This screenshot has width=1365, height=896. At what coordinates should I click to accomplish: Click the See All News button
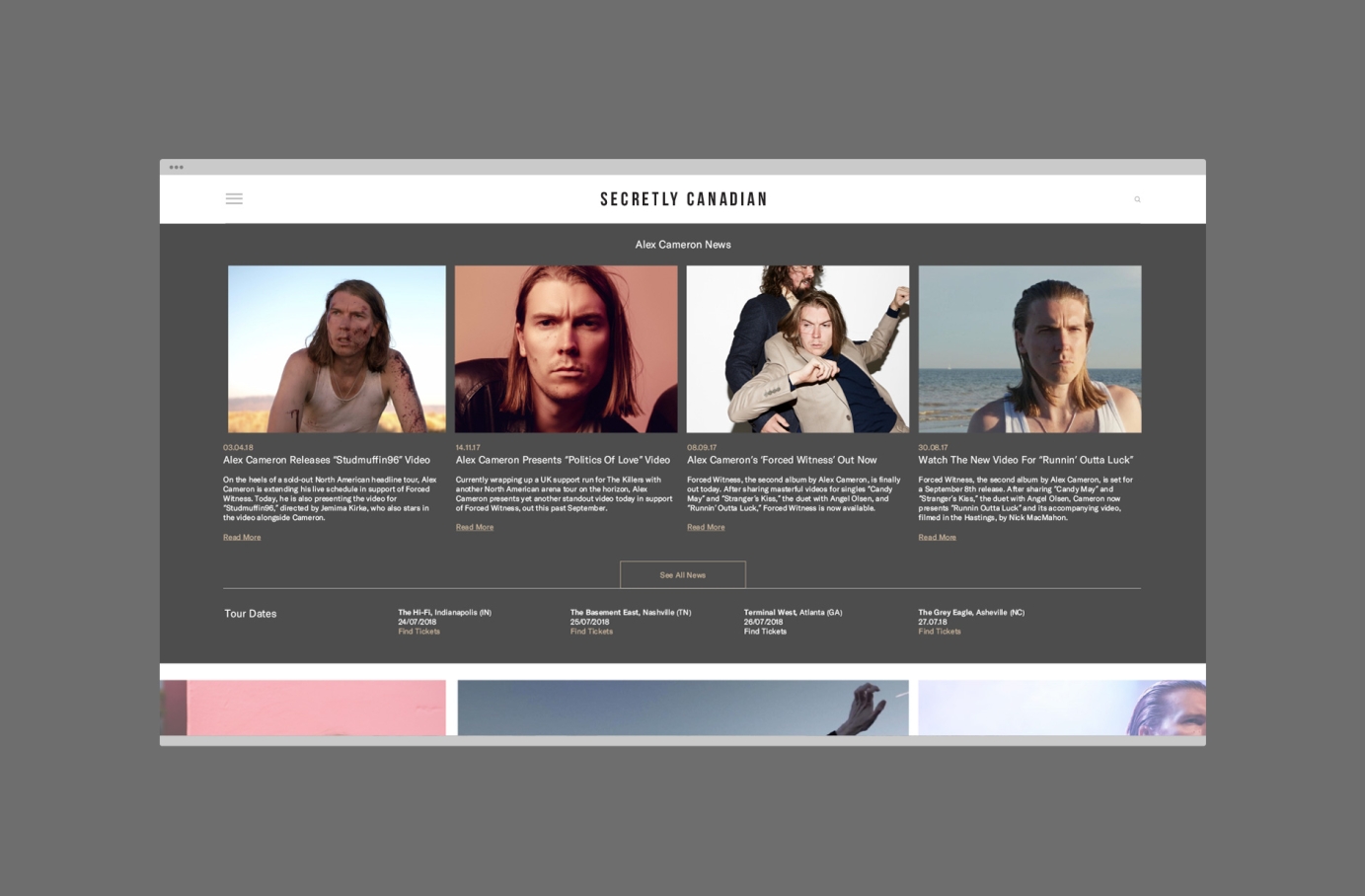tap(682, 574)
